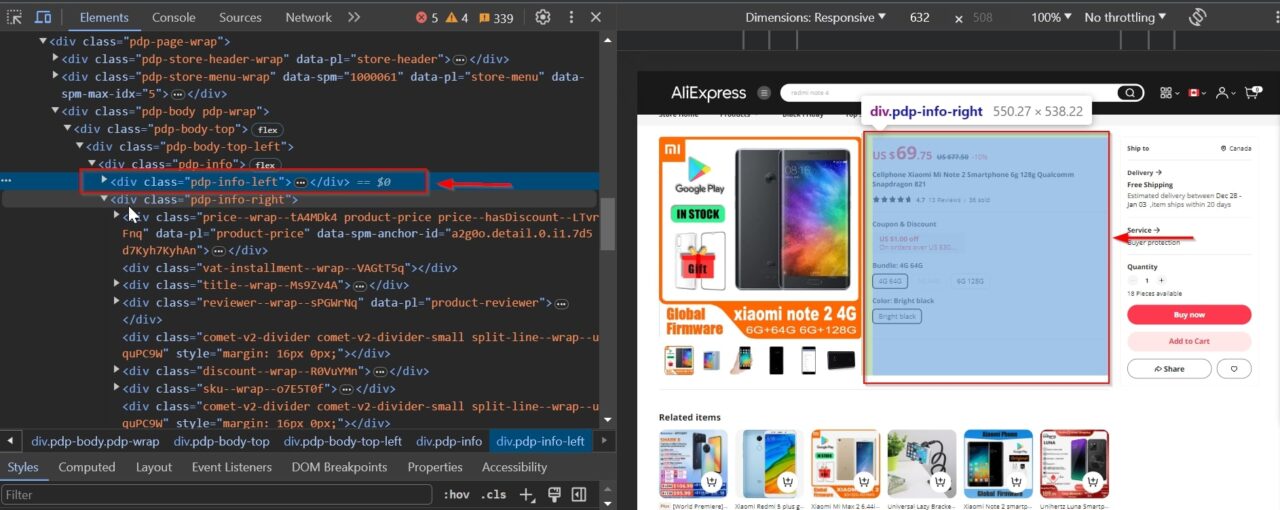Toggle flex badge on pdp-info div

coord(264,165)
